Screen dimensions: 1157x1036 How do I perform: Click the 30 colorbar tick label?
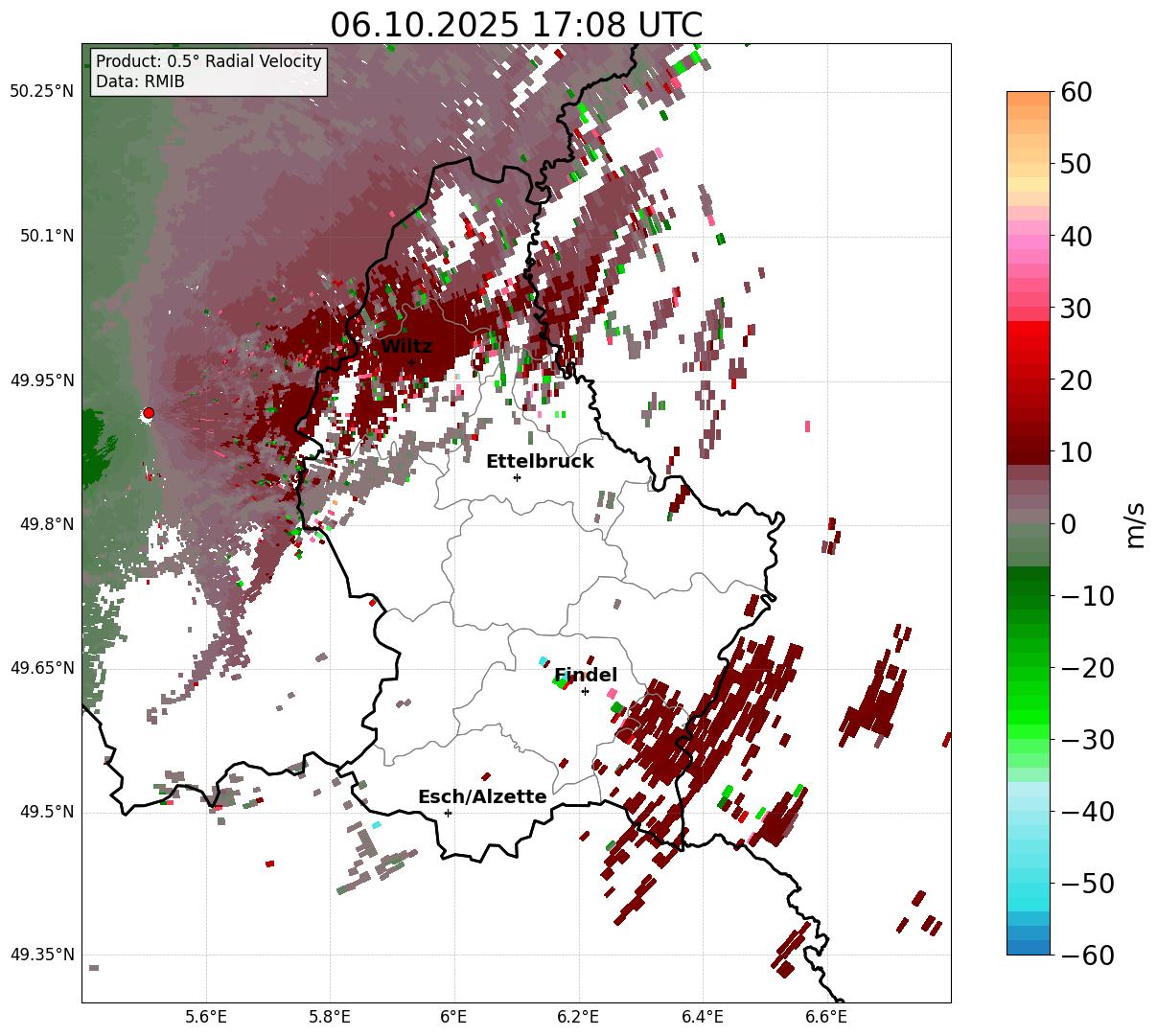pyautogui.click(x=1077, y=309)
